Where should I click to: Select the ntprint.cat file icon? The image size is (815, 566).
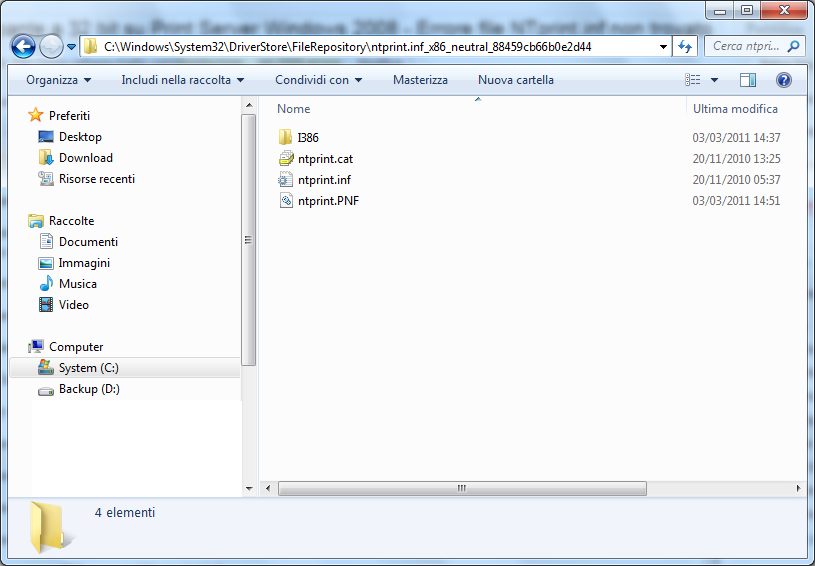coord(286,159)
